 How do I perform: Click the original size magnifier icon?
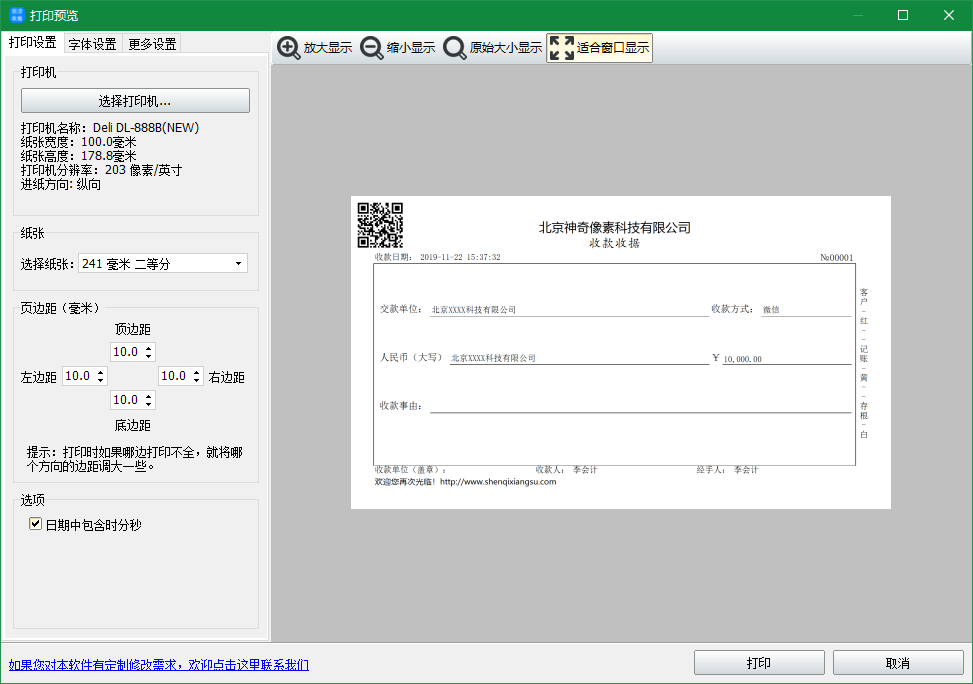[455, 48]
